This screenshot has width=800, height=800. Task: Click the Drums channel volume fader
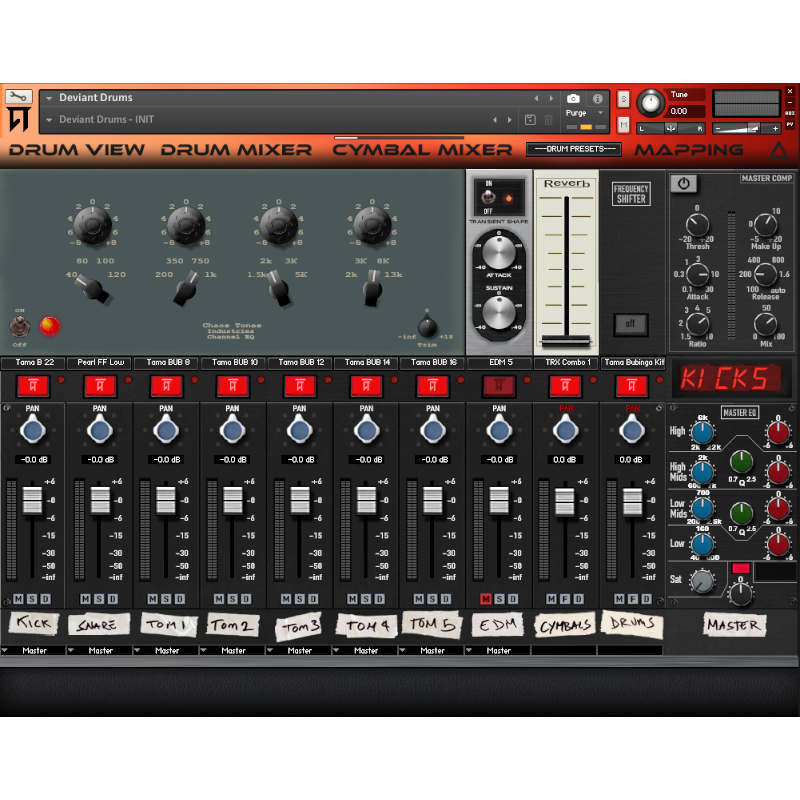(632, 502)
